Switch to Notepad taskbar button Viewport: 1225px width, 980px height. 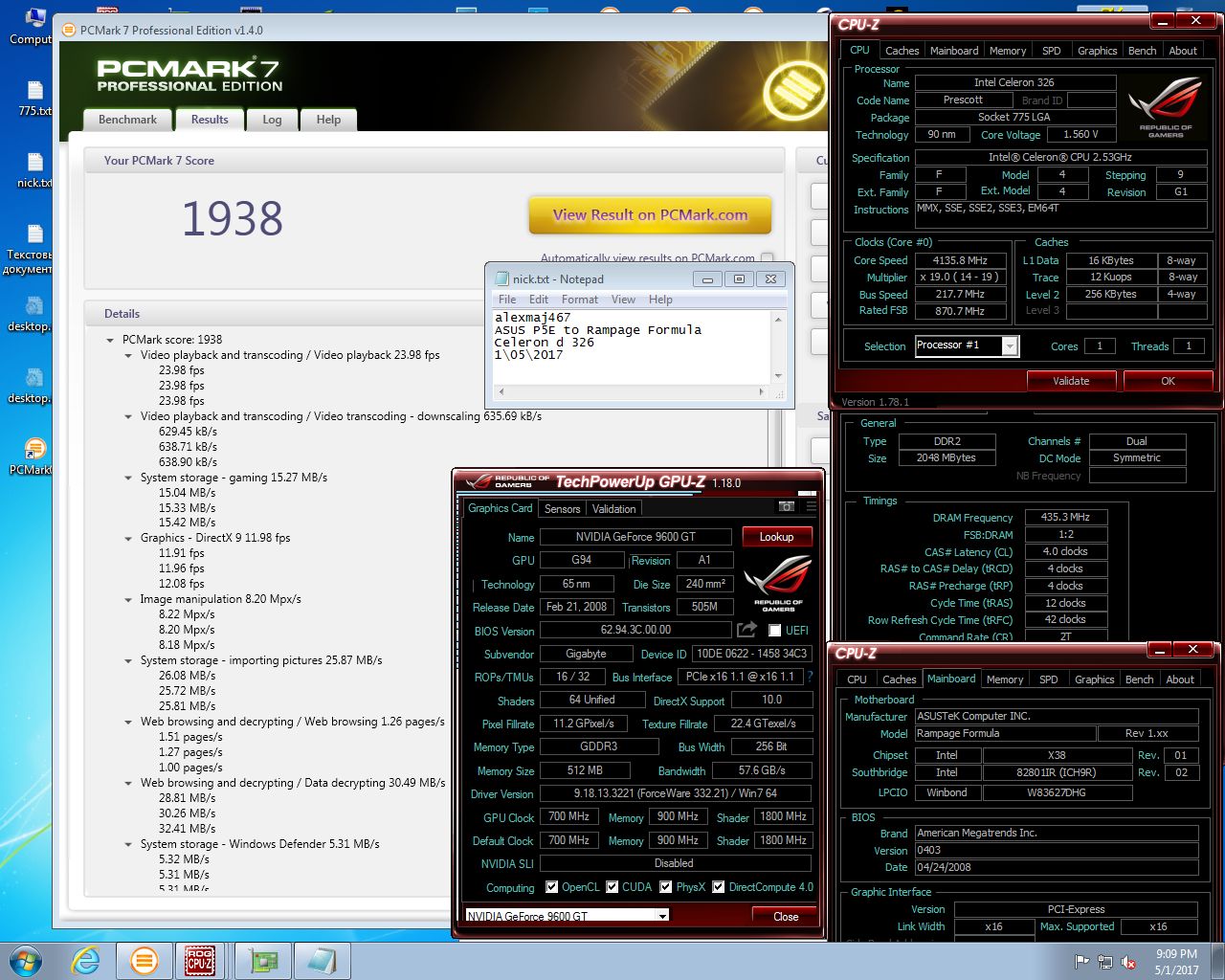point(323,961)
